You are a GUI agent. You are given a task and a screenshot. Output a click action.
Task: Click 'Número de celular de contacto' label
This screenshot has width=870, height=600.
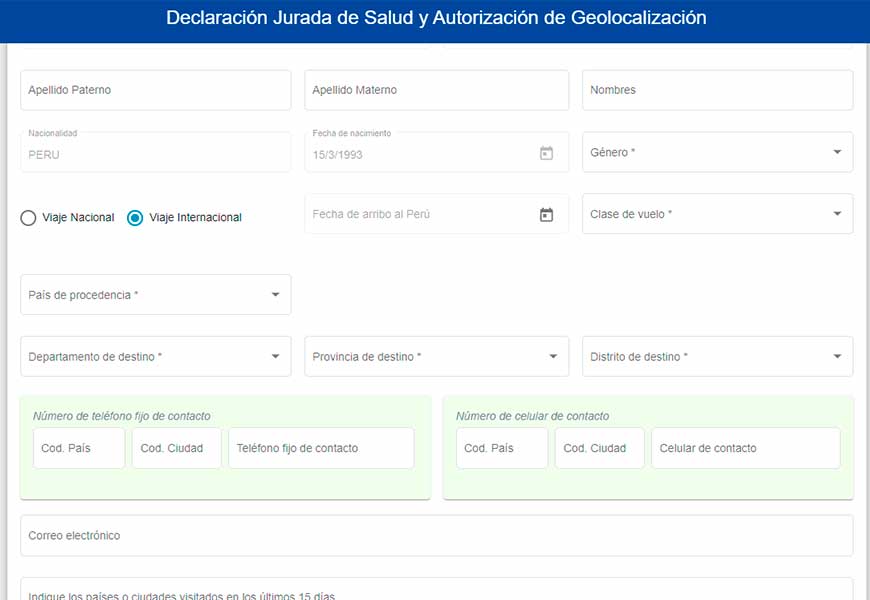532,416
